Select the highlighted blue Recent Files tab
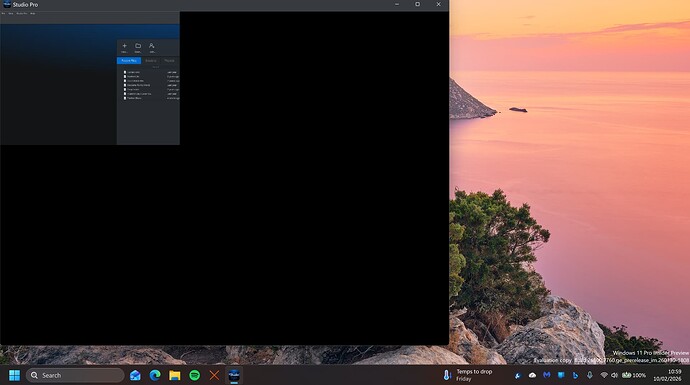This screenshot has width=690, height=385. pyautogui.click(x=129, y=61)
